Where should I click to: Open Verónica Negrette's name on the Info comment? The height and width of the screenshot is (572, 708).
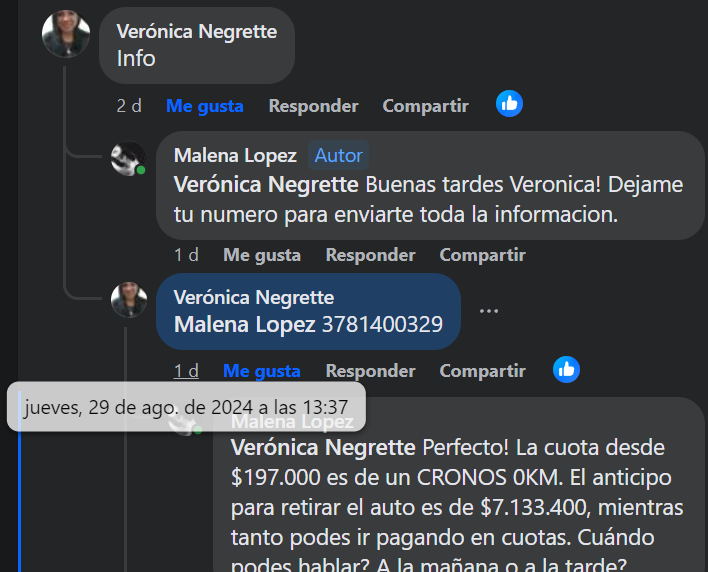pos(197,32)
